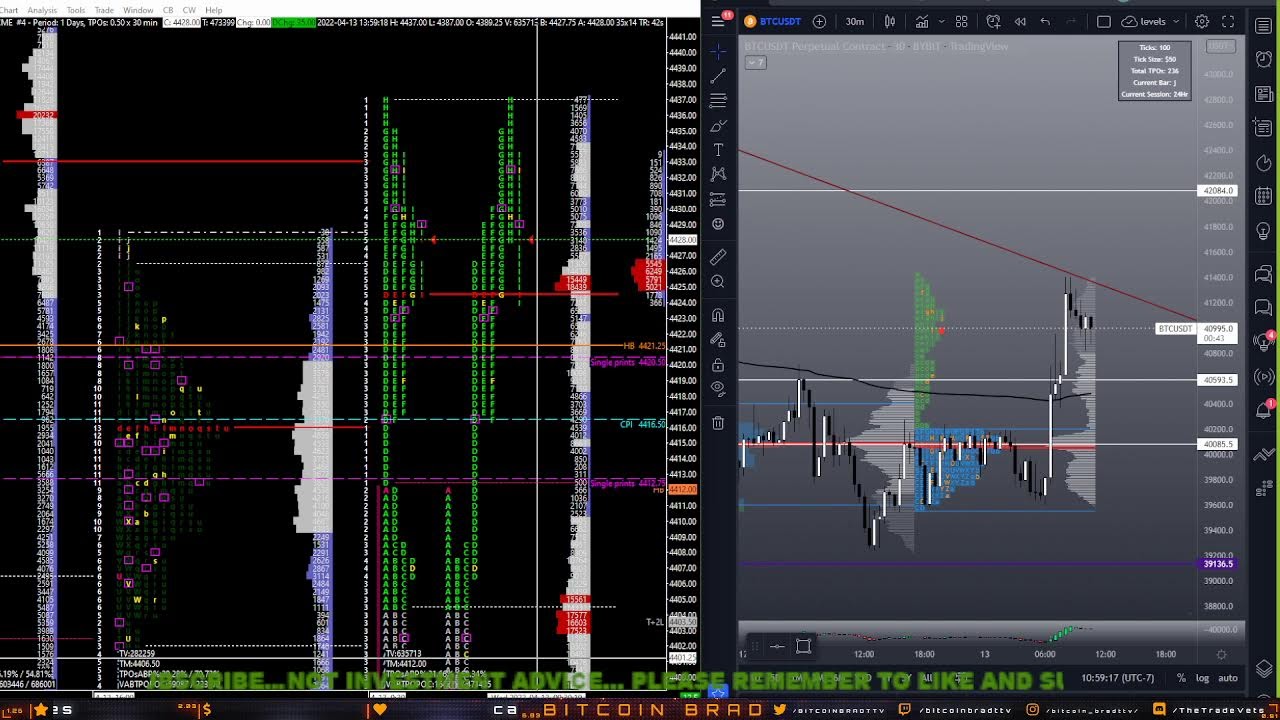Toggle stay in drawing mode
This screenshot has width=1280, height=720.
(x=718, y=340)
